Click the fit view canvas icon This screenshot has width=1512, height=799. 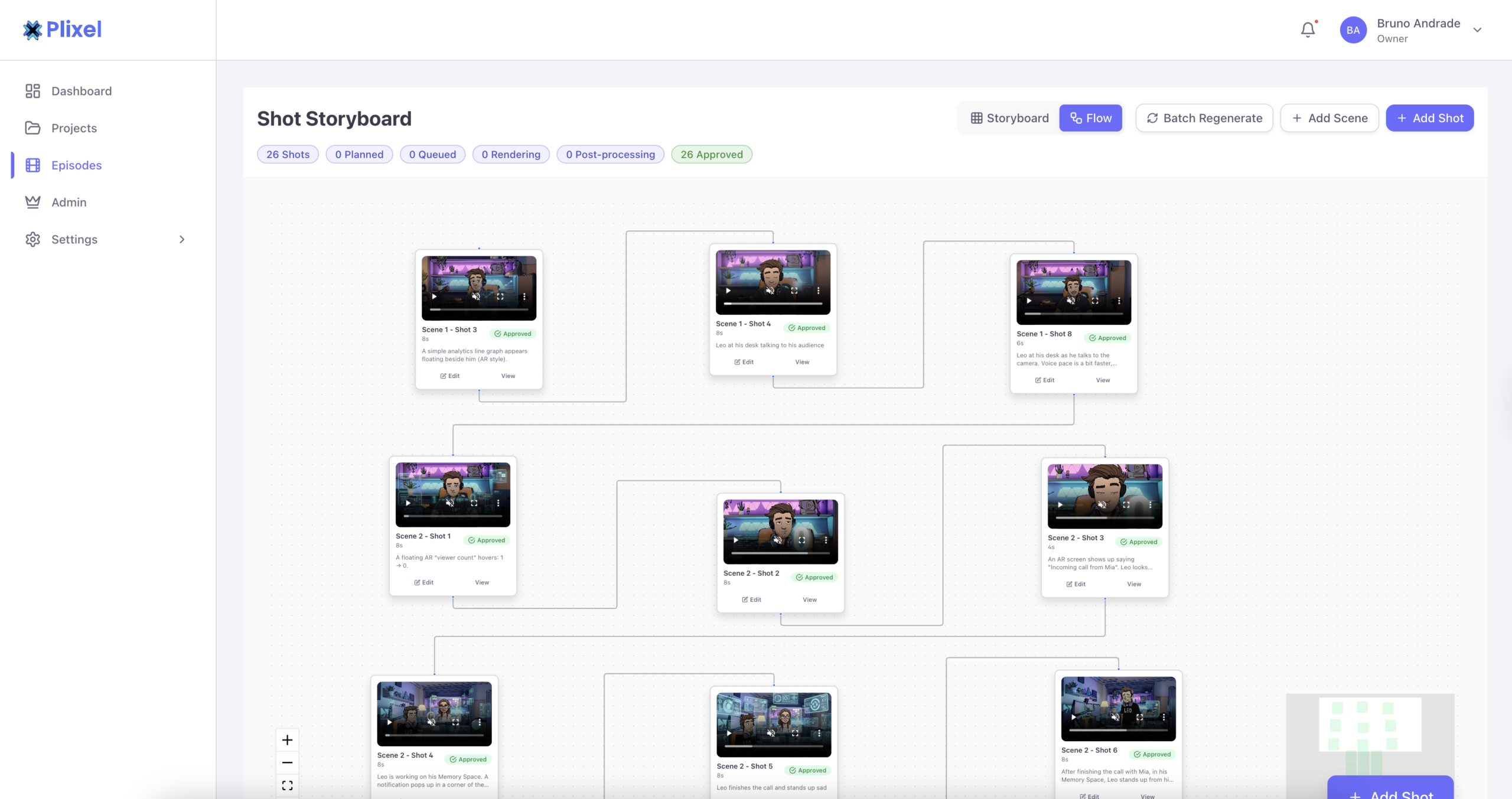[x=287, y=785]
